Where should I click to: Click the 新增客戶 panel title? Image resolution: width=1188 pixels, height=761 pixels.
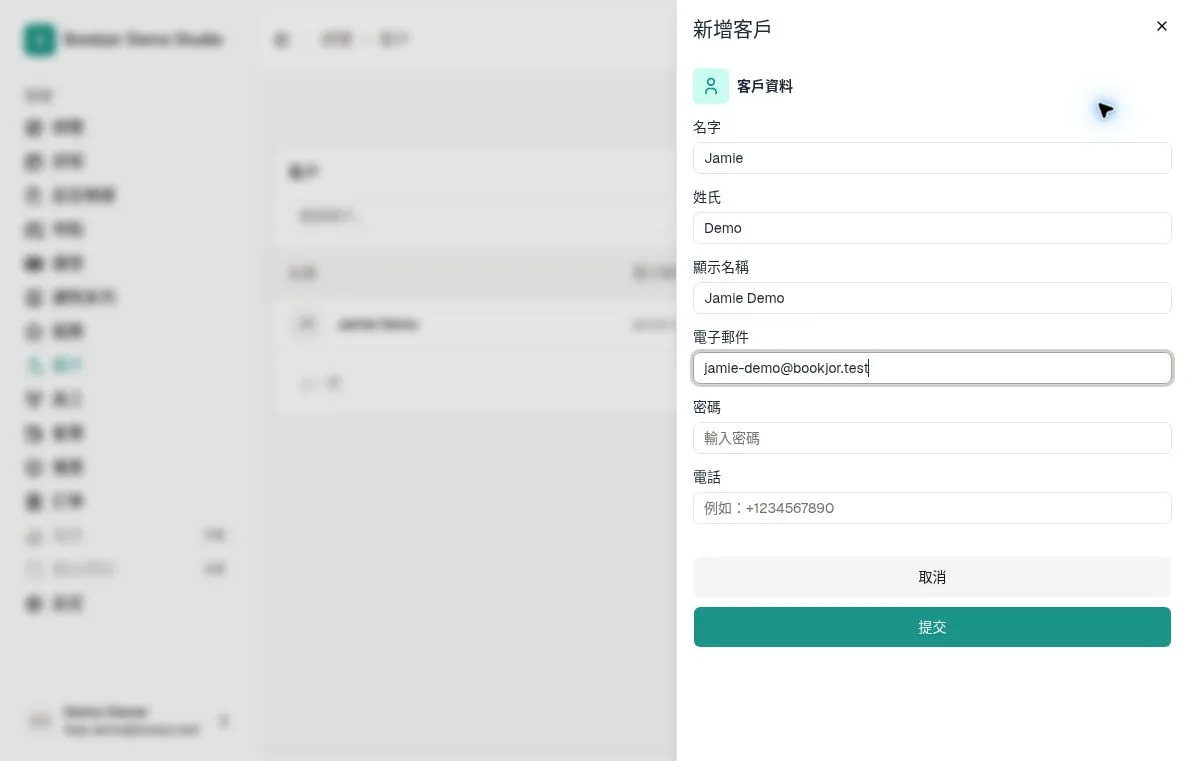coord(732,30)
